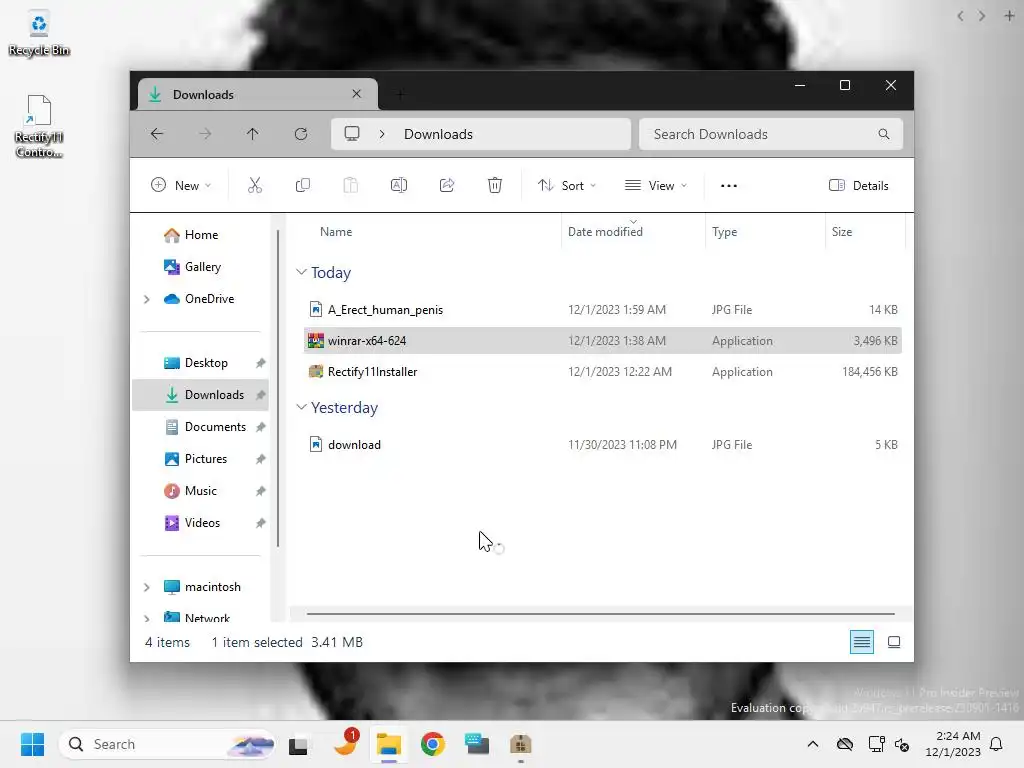Click the address bar chevron before Downloads
Viewport: 1024px width, 768px height.
[382, 134]
